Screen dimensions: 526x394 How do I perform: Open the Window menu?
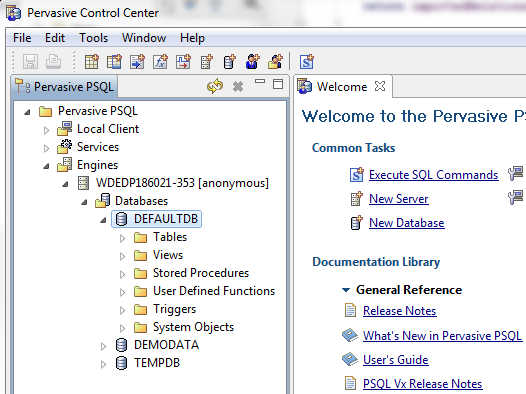click(144, 38)
